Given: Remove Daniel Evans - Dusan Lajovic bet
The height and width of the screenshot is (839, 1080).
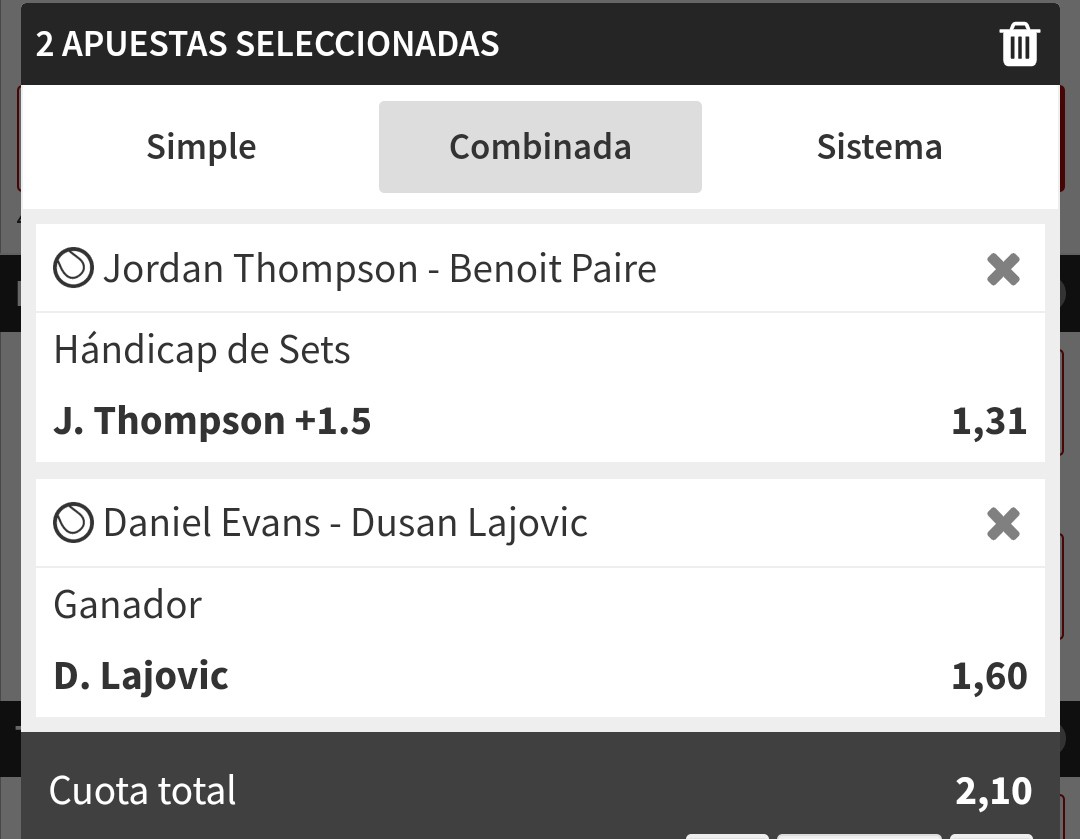Looking at the screenshot, I should pos(1003,524).
